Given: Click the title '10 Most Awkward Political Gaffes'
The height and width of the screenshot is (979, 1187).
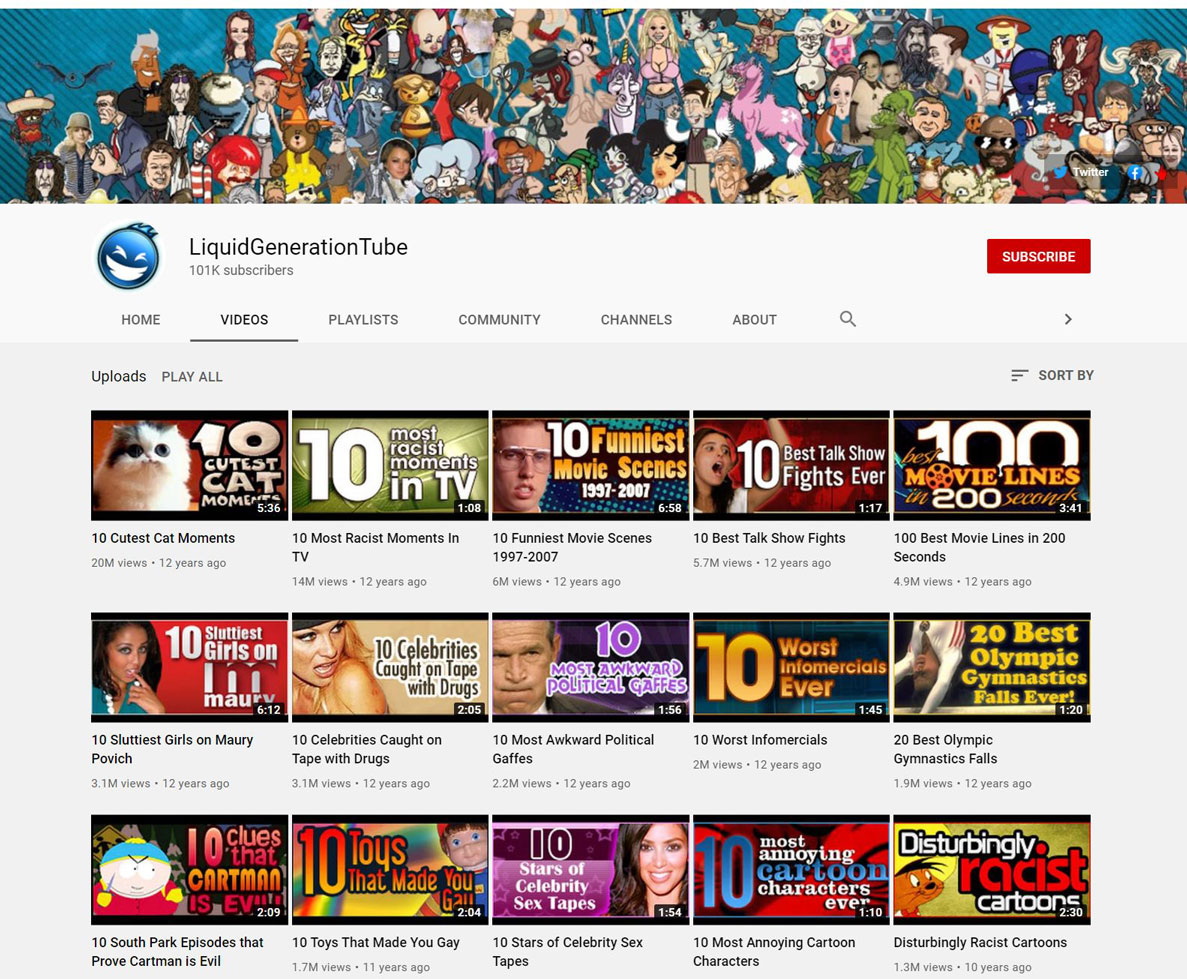Looking at the screenshot, I should (x=574, y=750).
